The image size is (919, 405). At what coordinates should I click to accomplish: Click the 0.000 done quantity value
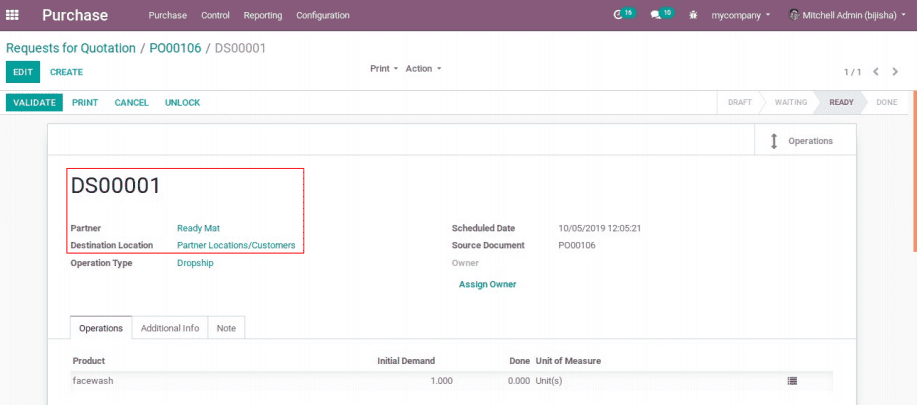point(519,381)
